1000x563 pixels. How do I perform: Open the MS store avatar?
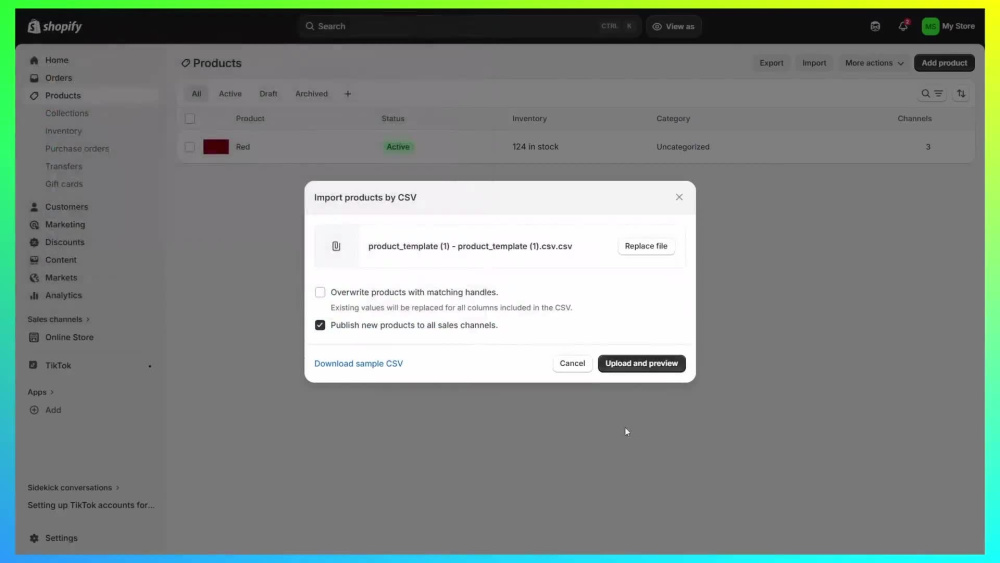pyautogui.click(x=930, y=26)
